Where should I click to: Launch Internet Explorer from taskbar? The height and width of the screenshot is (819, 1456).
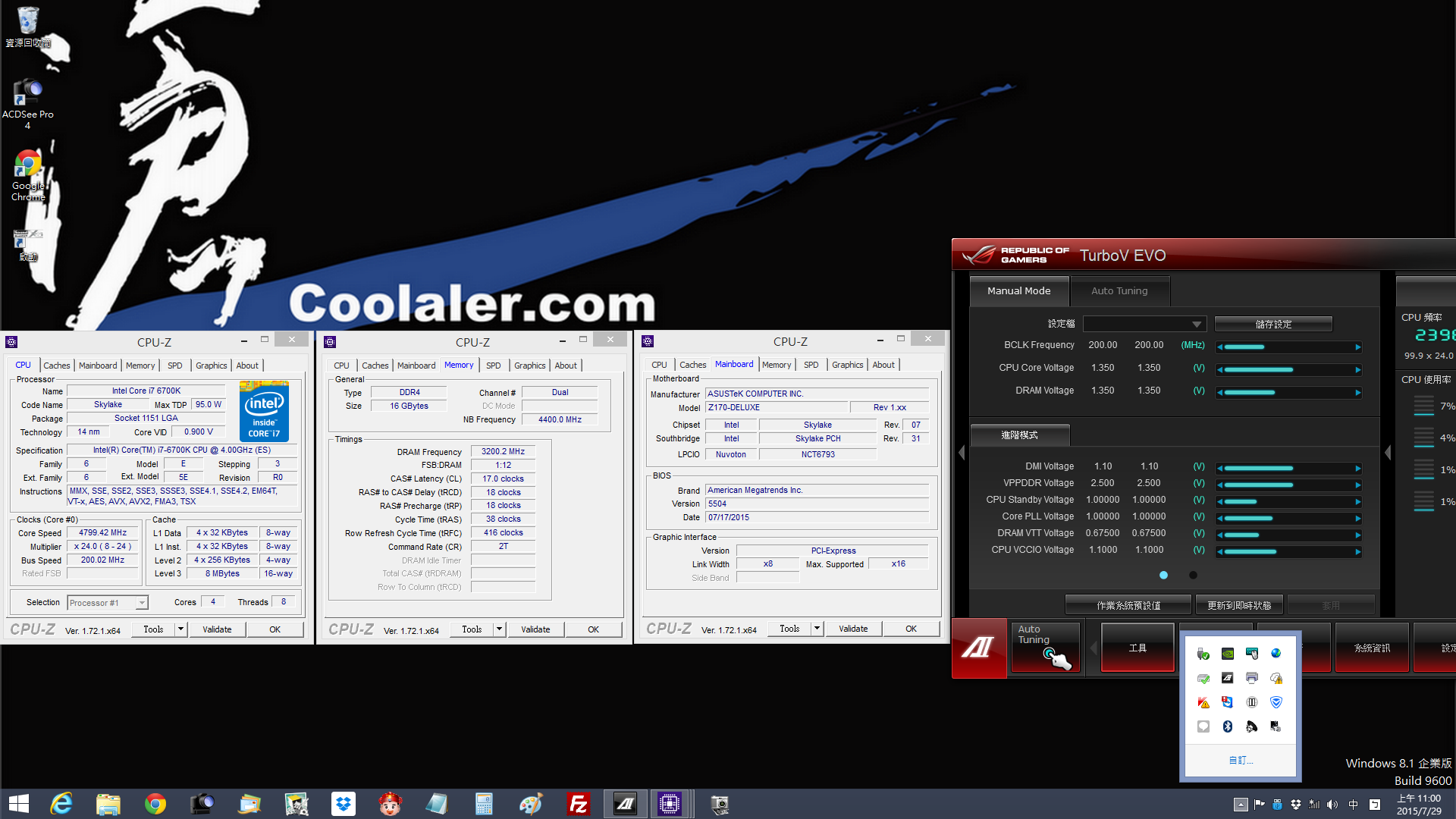coord(61,804)
